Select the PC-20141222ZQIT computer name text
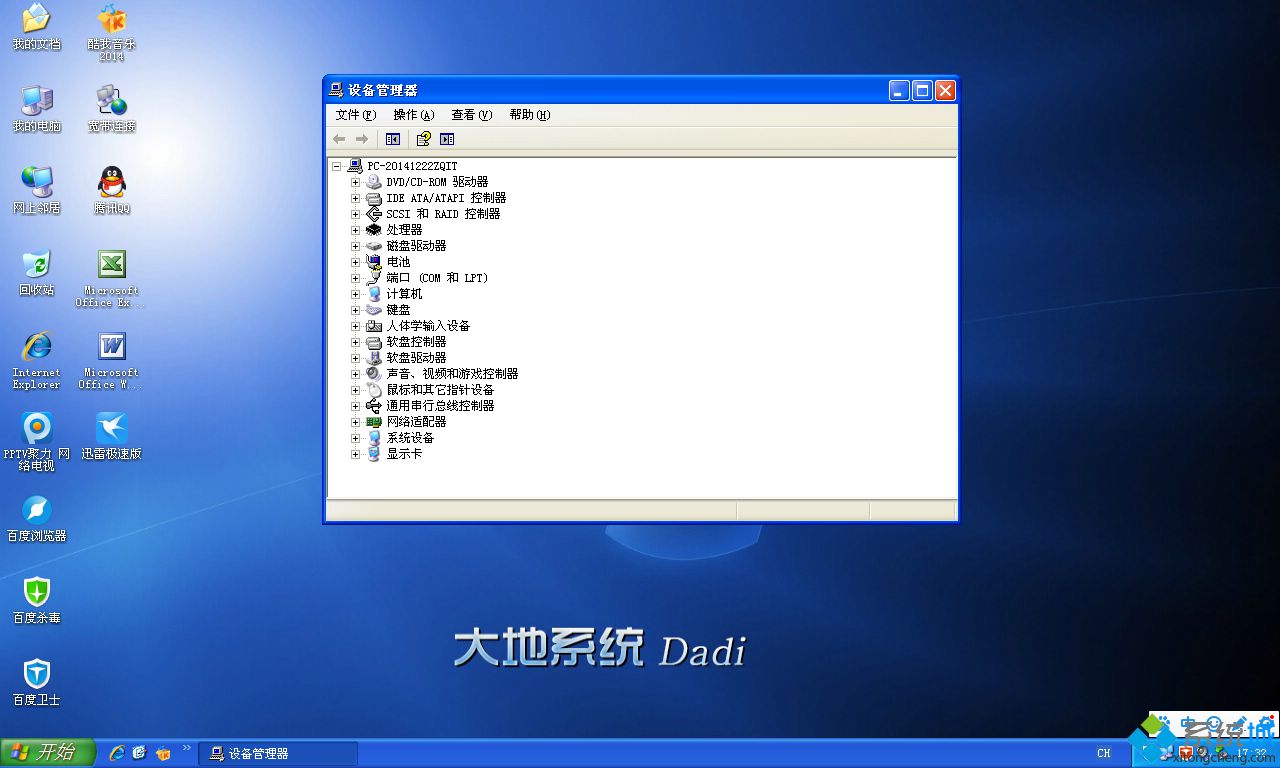The image size is (1280, 768). pos(412,166)
